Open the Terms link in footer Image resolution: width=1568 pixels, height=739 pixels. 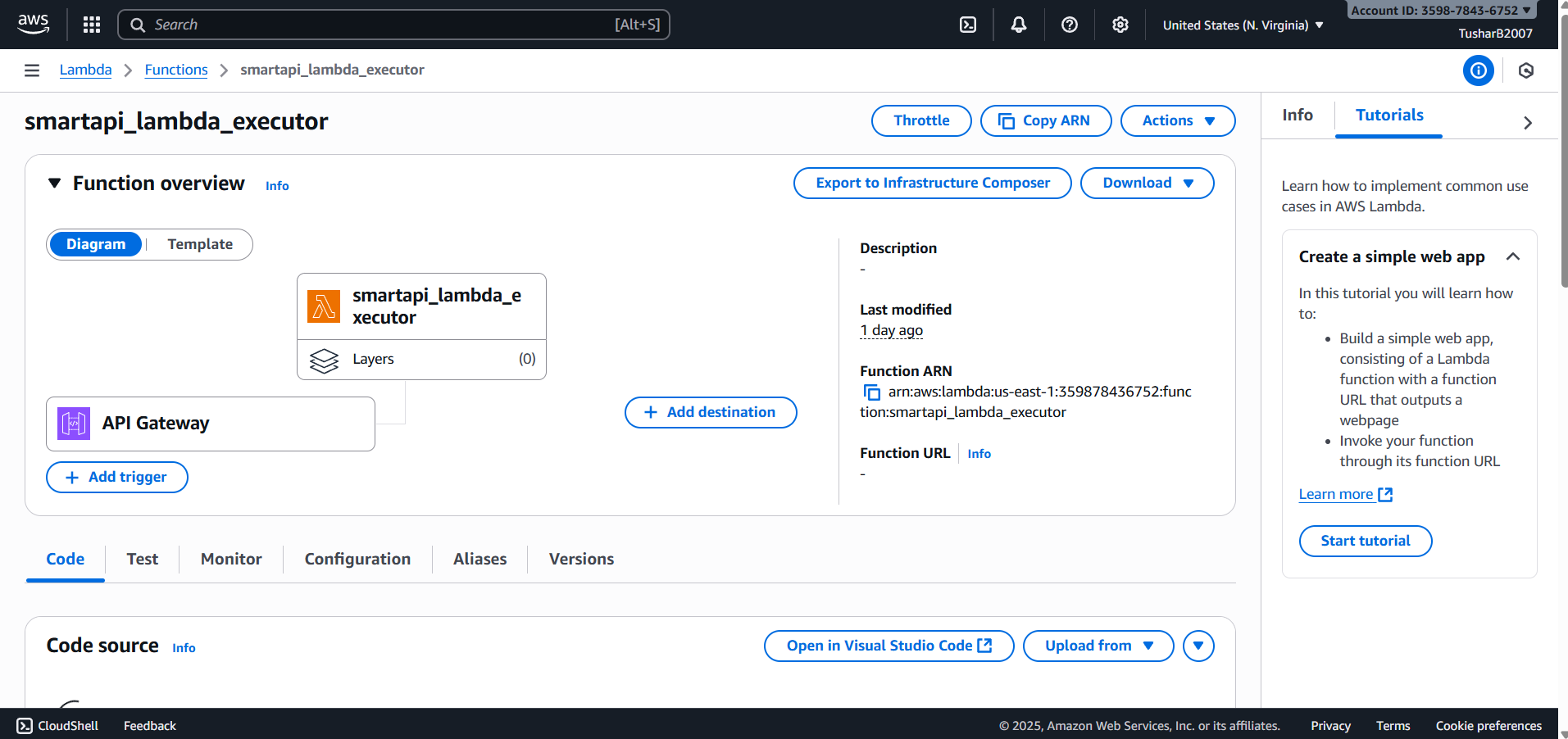click(x=1393, y=726)
